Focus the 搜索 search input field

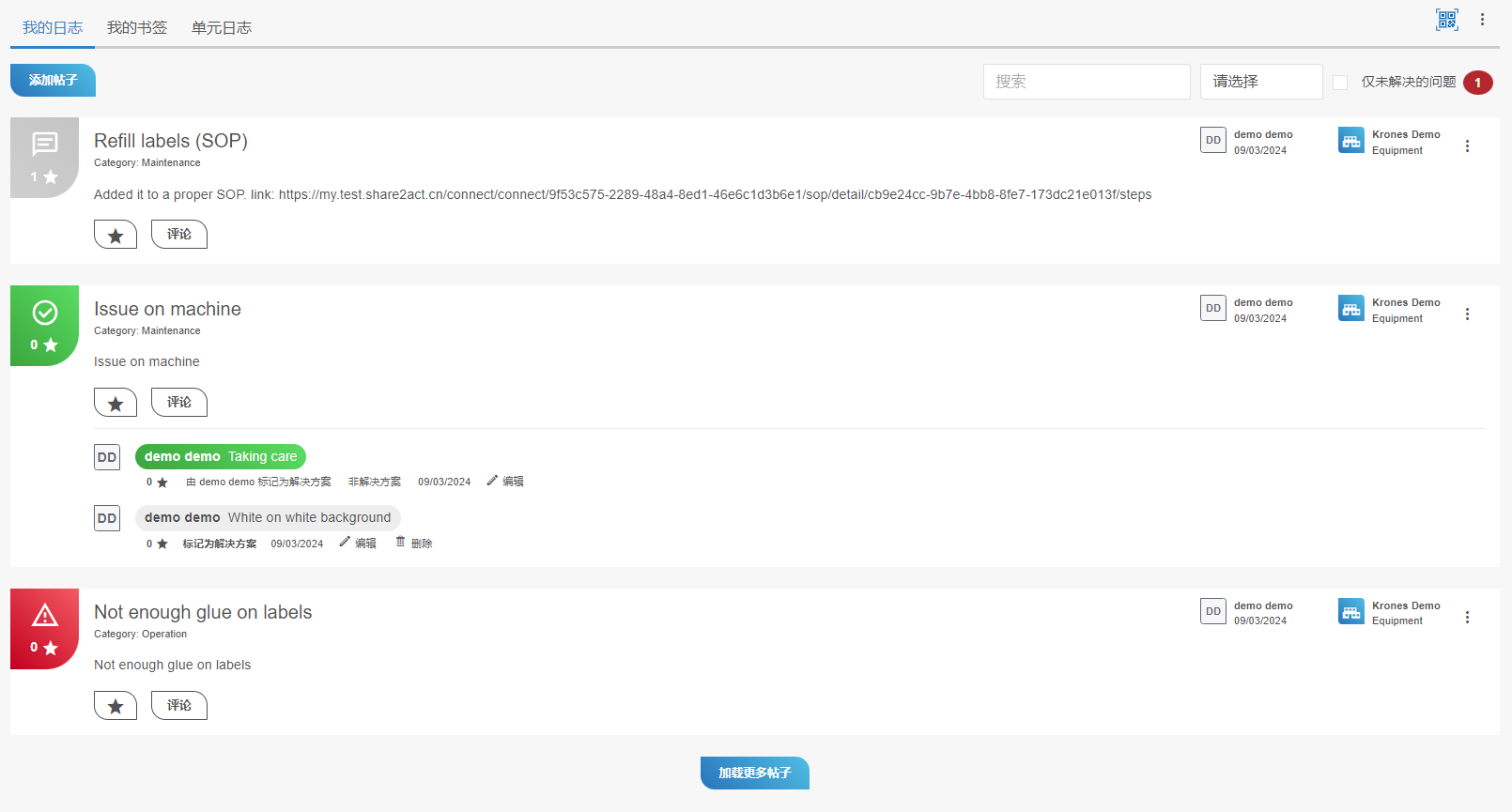1086,82
